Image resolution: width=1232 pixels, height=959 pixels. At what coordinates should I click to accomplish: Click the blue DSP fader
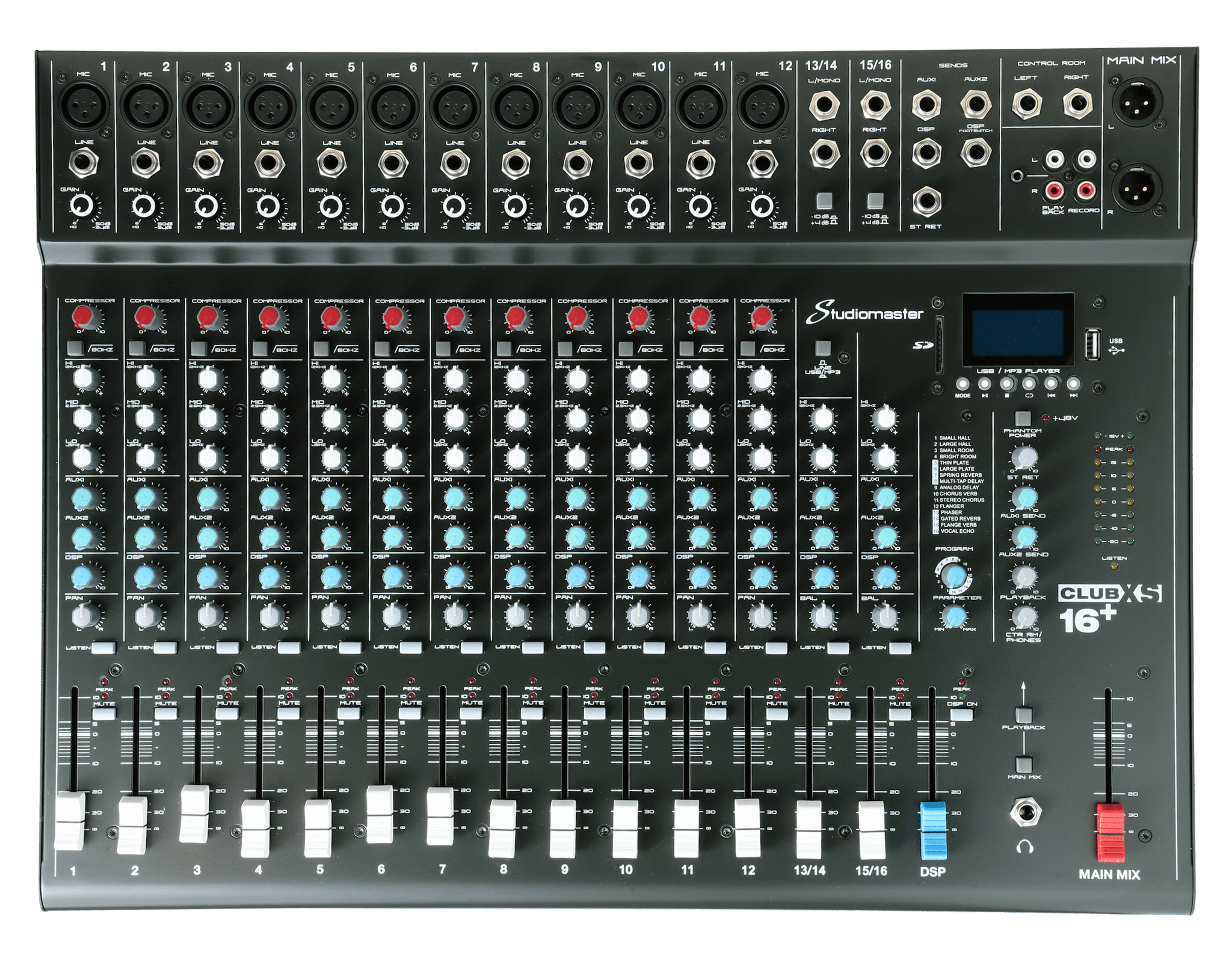(932, 830)
